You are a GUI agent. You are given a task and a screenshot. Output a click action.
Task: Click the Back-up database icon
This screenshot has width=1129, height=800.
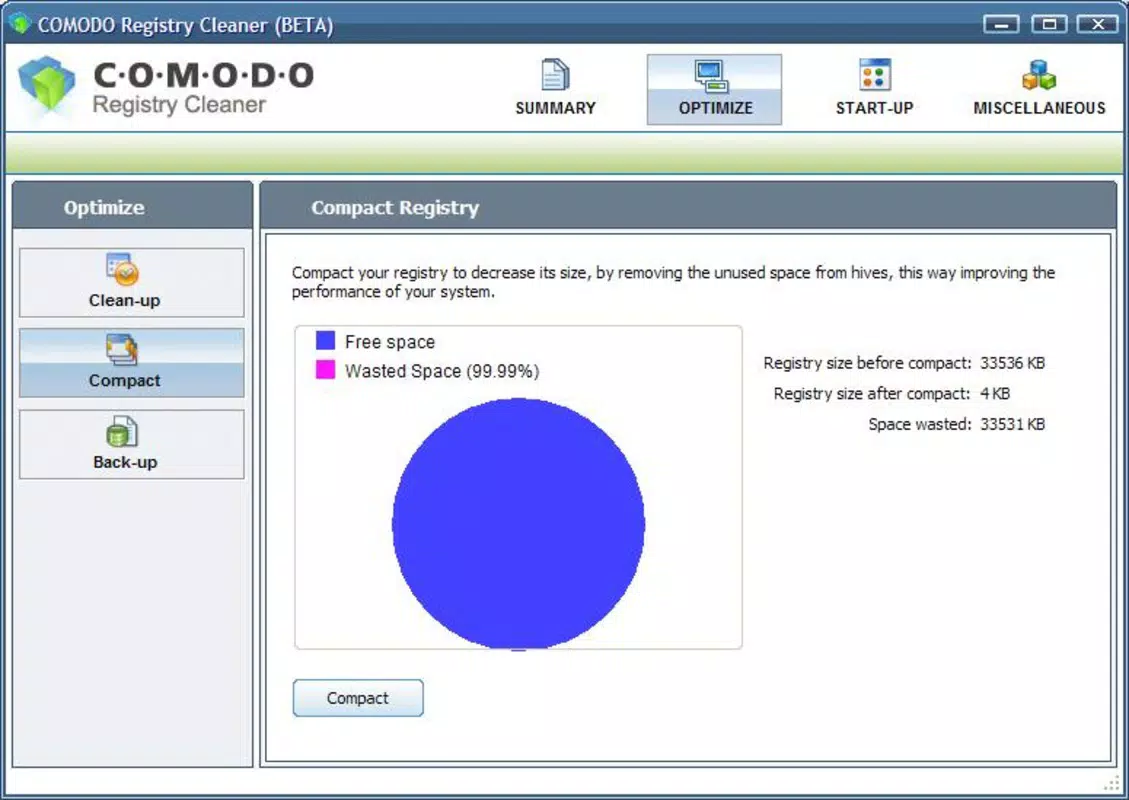tap(122, 431)
